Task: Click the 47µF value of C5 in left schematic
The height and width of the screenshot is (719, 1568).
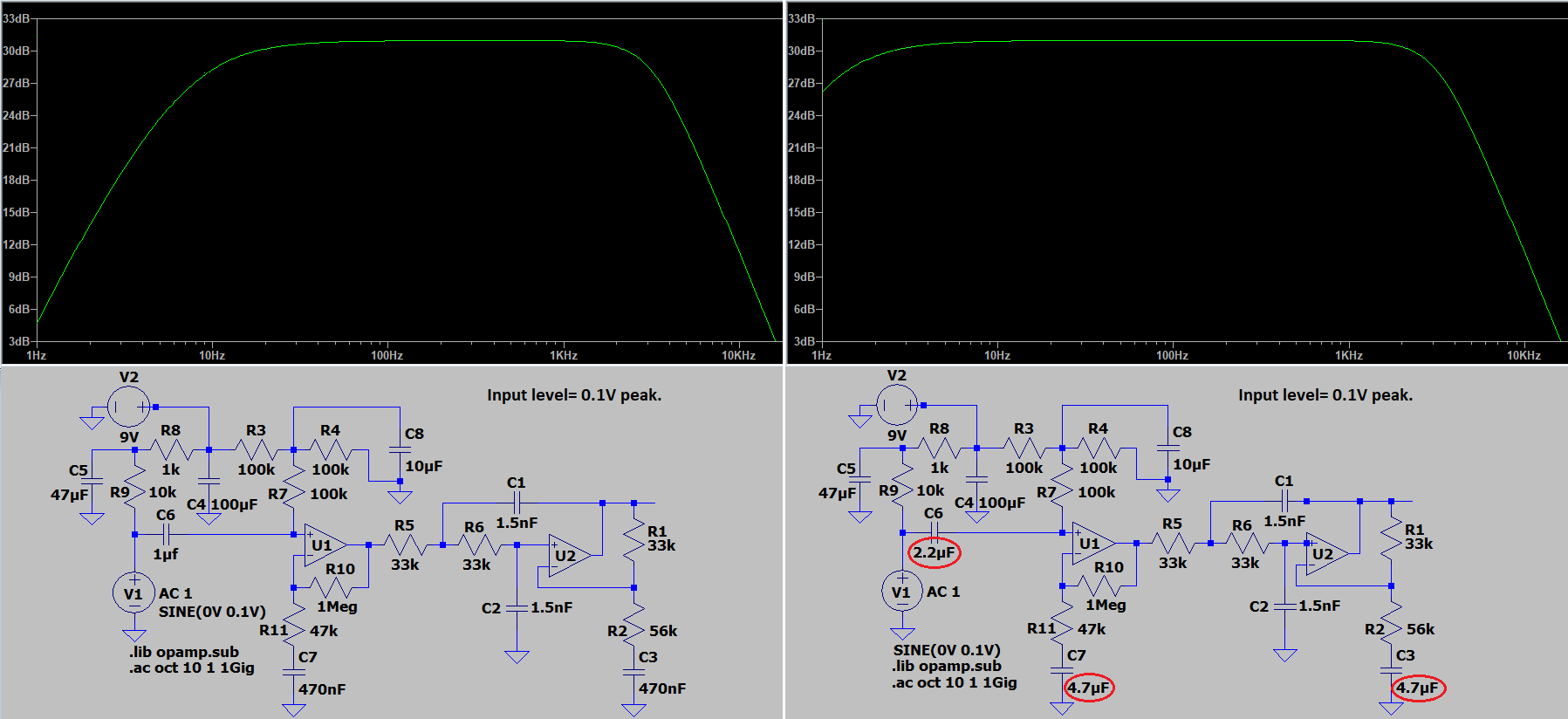Action: point(70,495)
